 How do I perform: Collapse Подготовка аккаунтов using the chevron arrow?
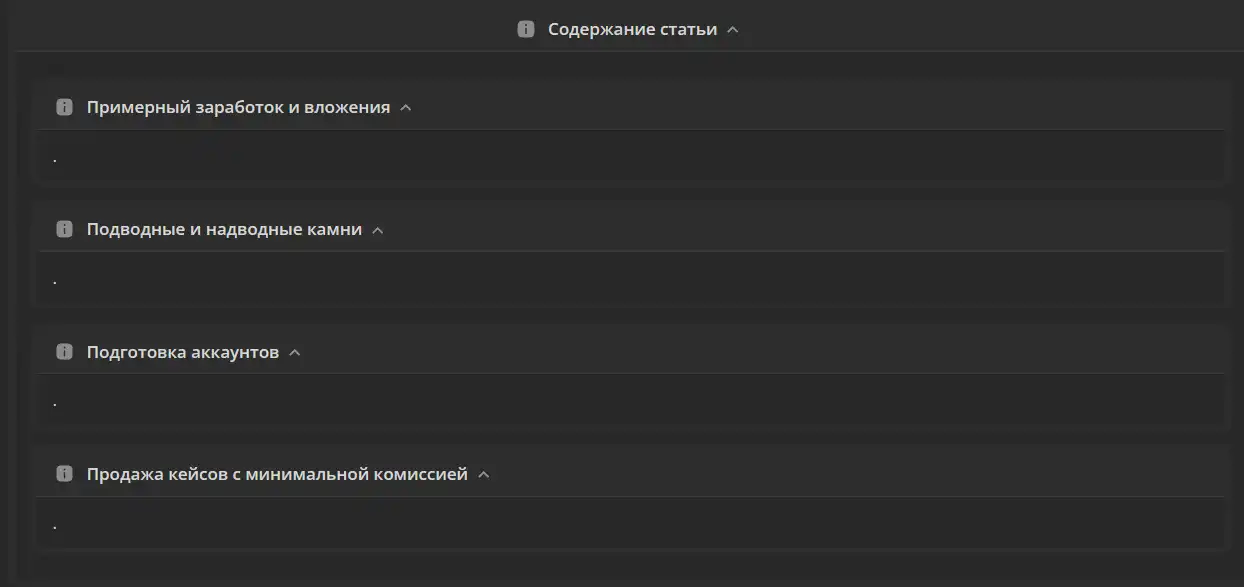click(x=295, y=353)
